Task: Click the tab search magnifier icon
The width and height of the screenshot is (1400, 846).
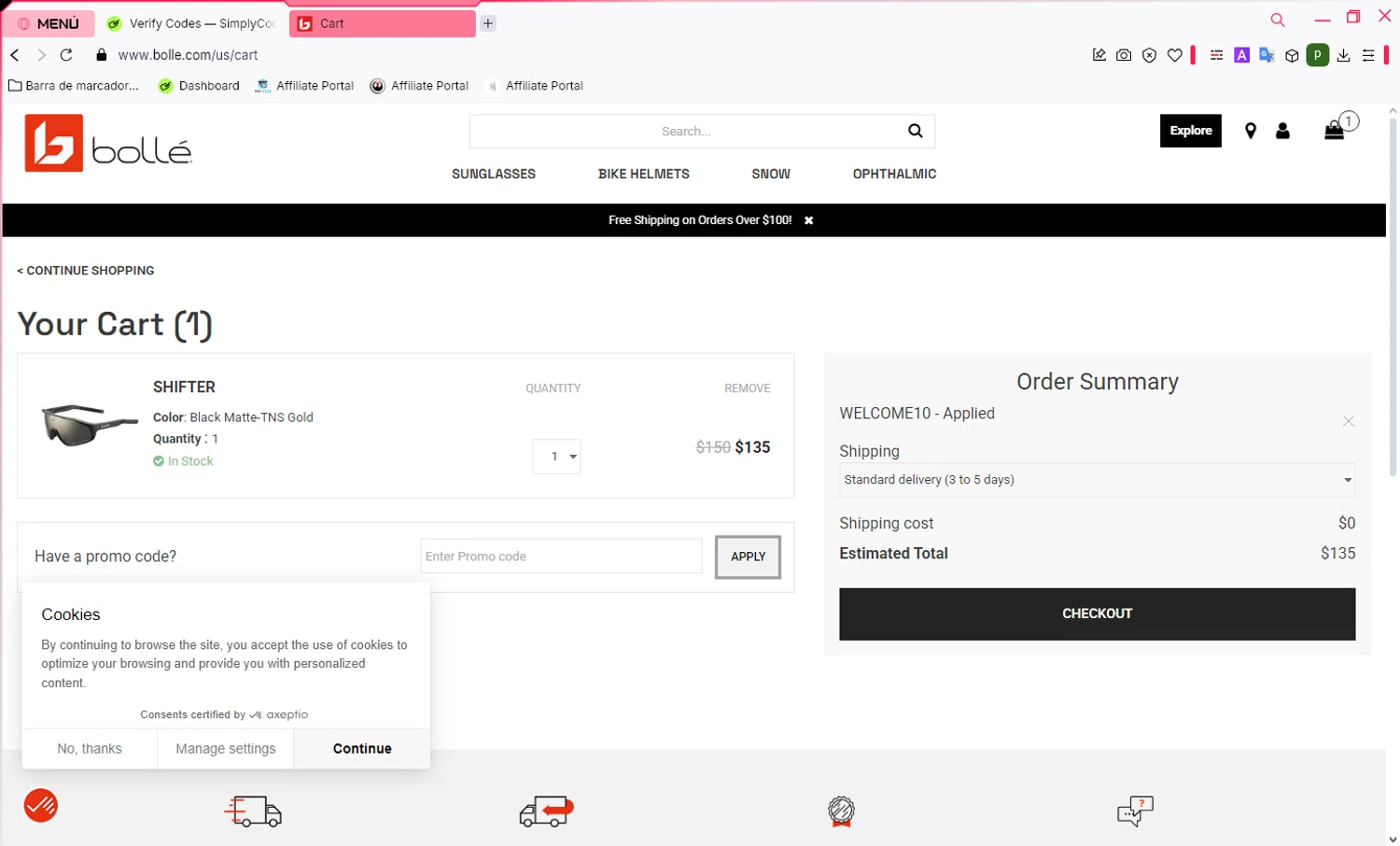Action: pos(1278,20)
